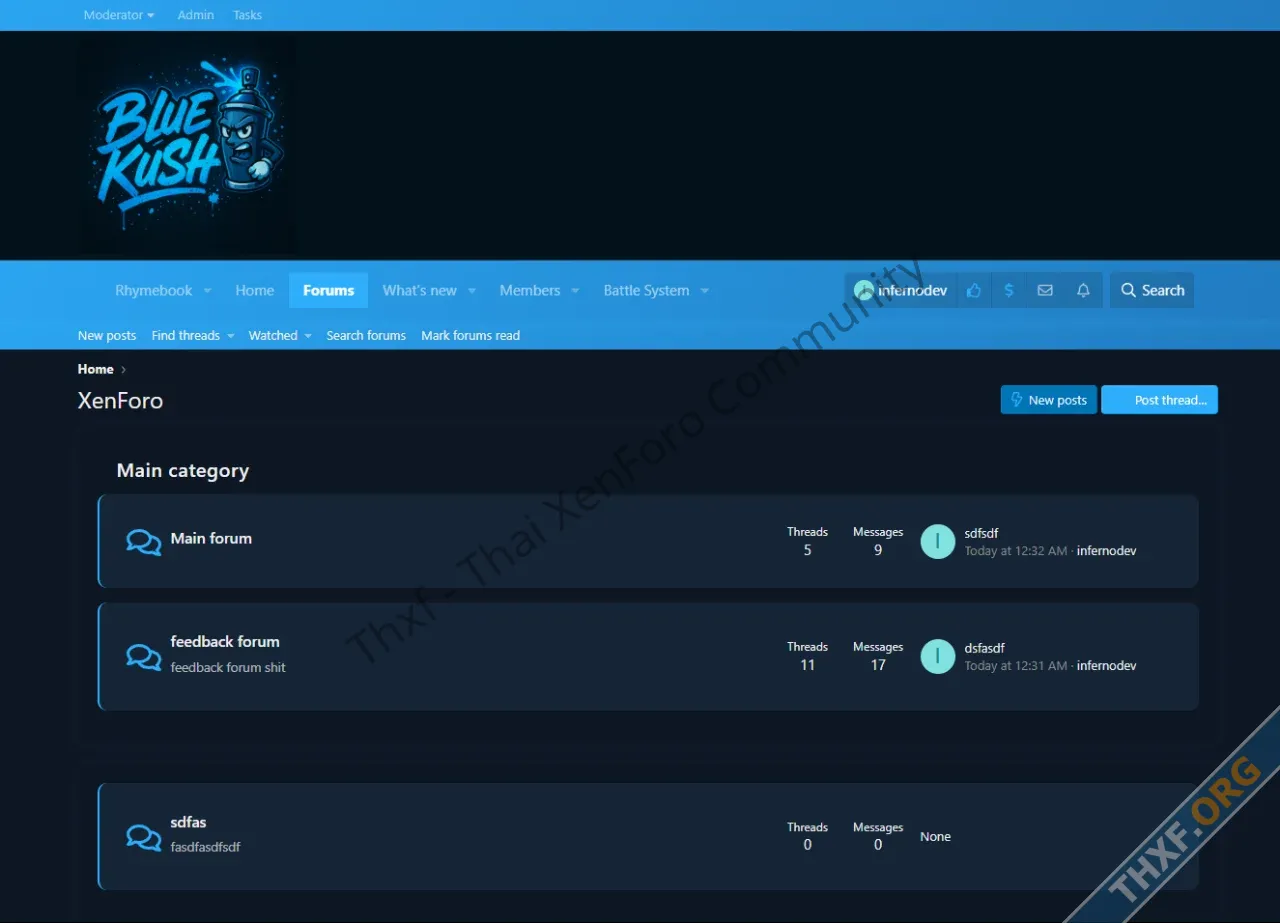This screenshot has width=1280, height=923.
Task: Click the Home breadcrumb
Action: click(96, 369)
